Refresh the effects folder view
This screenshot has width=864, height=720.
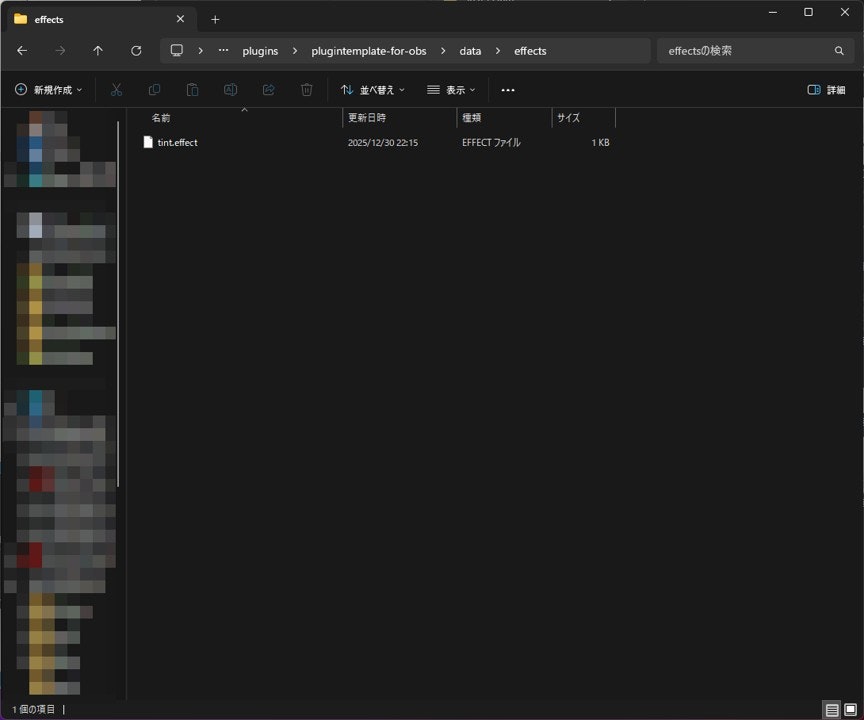coord(136,51)
